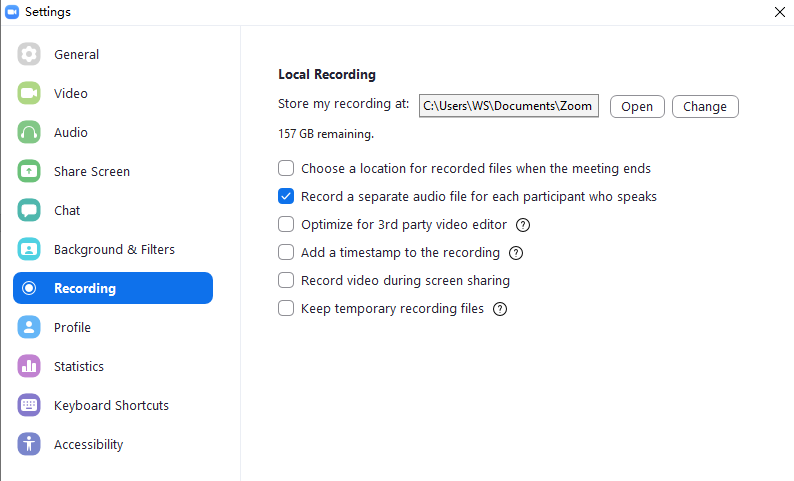
Task: Enable Add a timestamp to the recording
Action: click(x=286, y=252)
